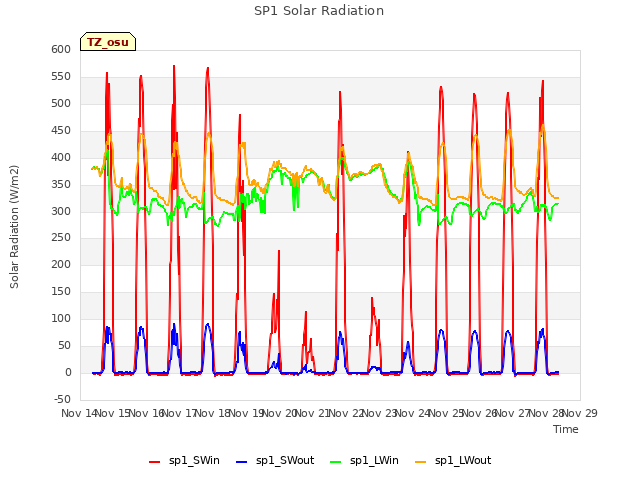Click the 150 y-axis tick label

[61, 291]
